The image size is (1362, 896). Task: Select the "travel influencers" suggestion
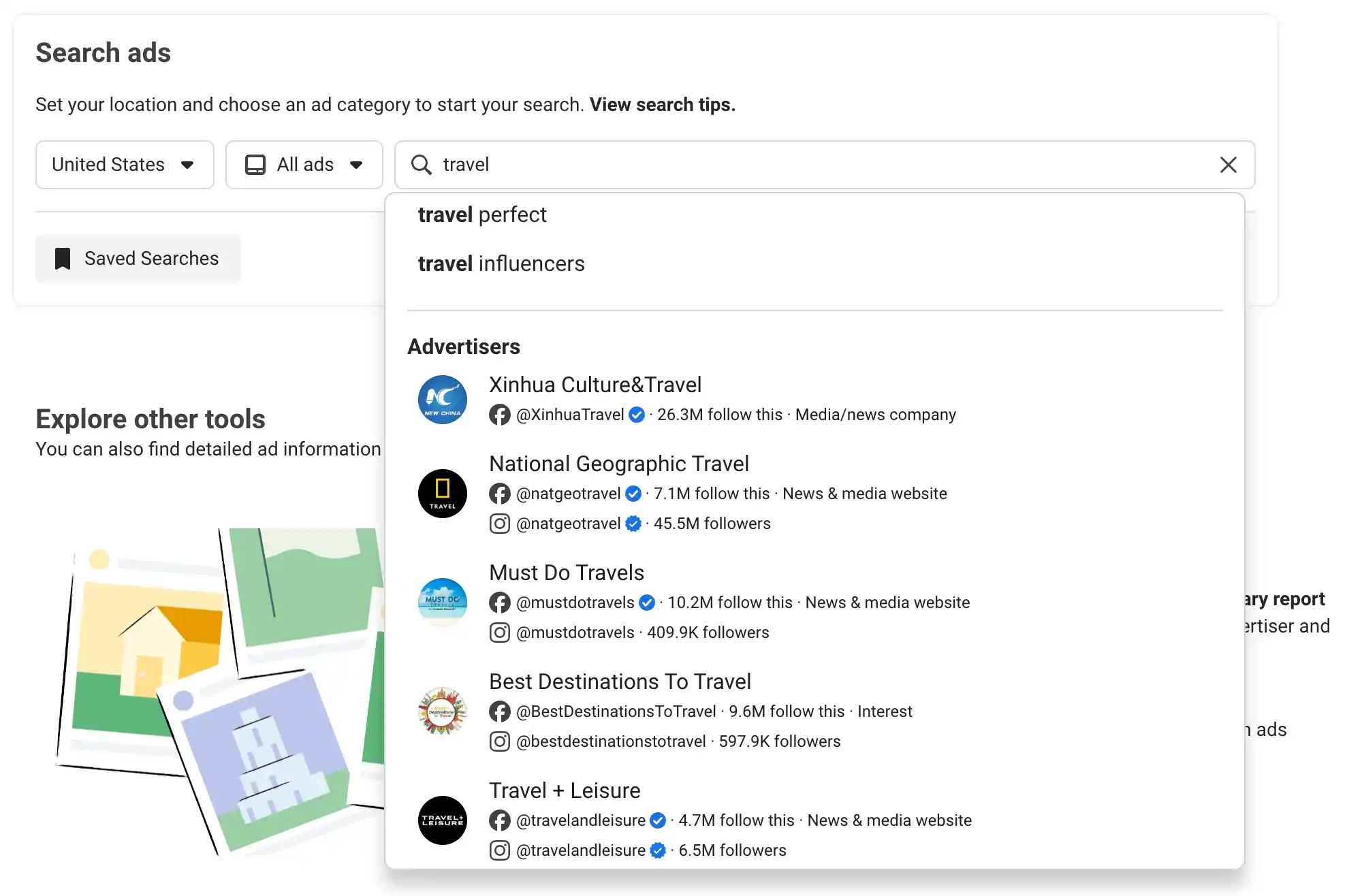coord(501,263)
